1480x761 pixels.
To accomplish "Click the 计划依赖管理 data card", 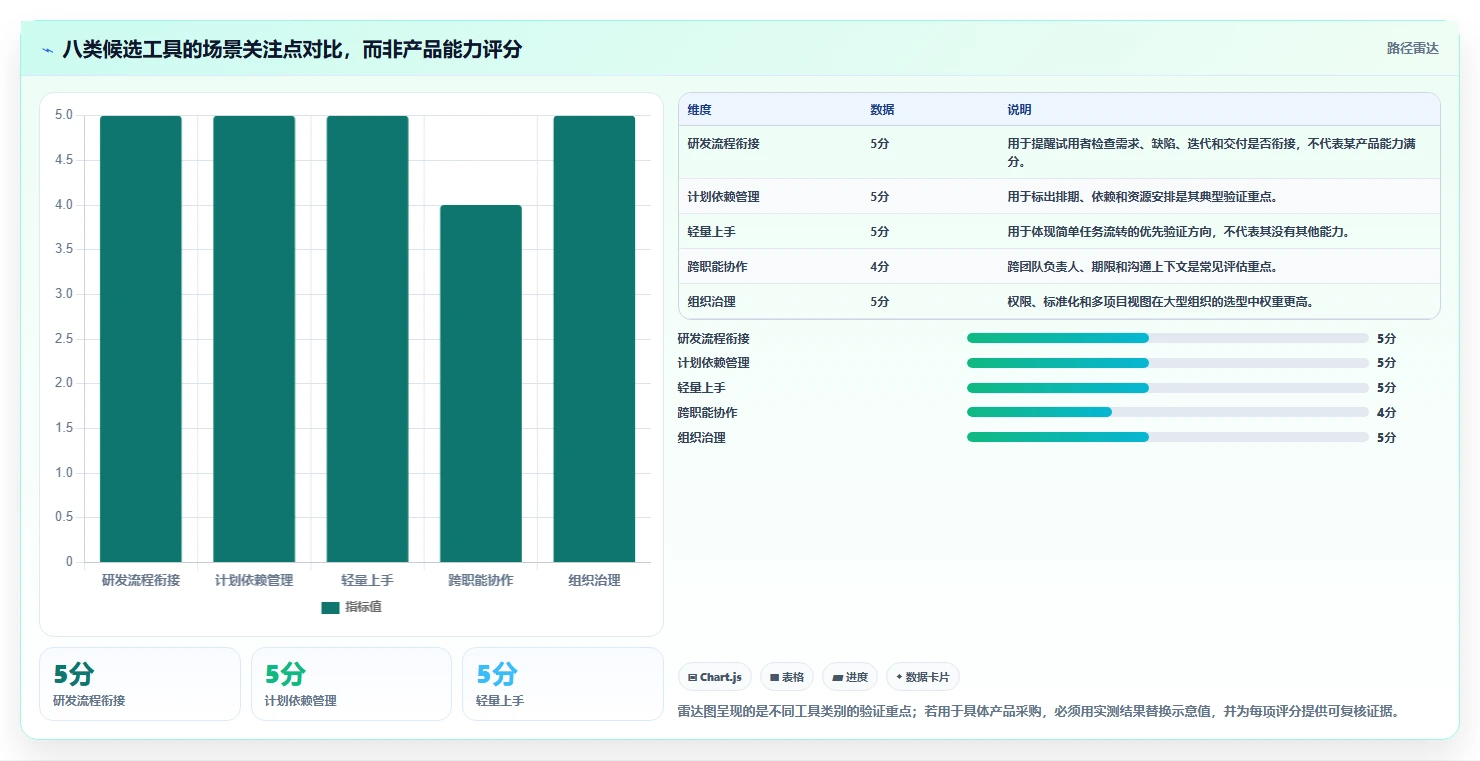I will [351, 684].
